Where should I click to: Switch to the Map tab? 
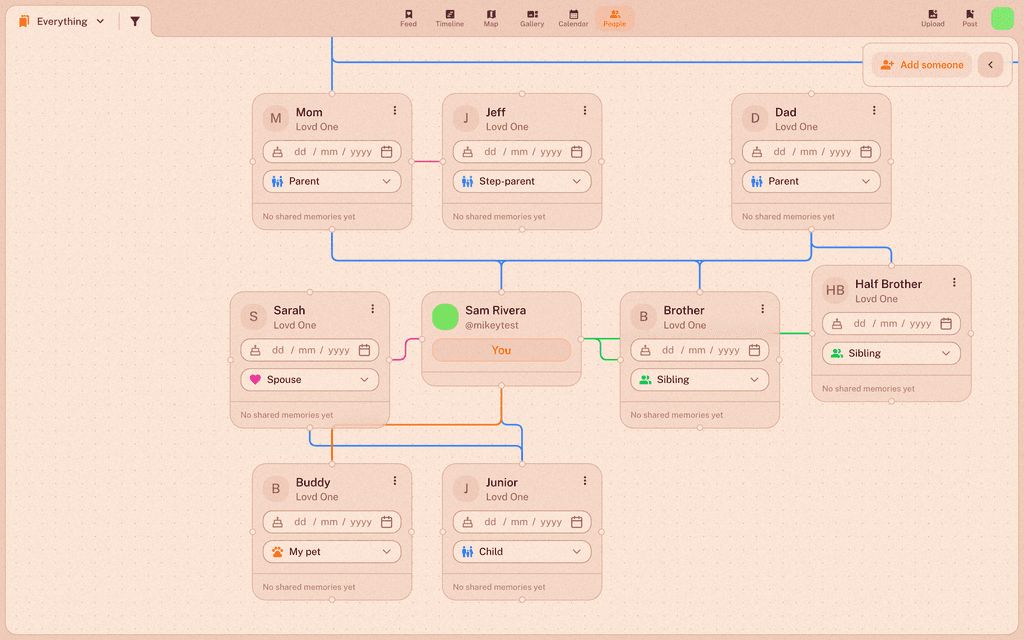point(491,18)
